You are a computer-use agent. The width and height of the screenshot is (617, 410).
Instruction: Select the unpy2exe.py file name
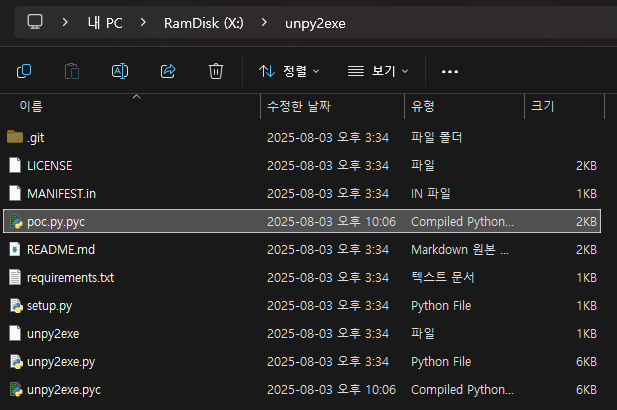coord(61,362)
